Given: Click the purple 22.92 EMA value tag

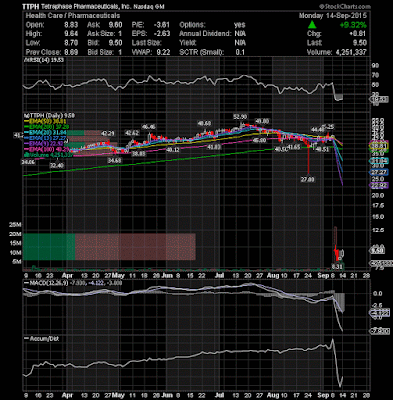Looking at the screenshot, I should [378, 185].
